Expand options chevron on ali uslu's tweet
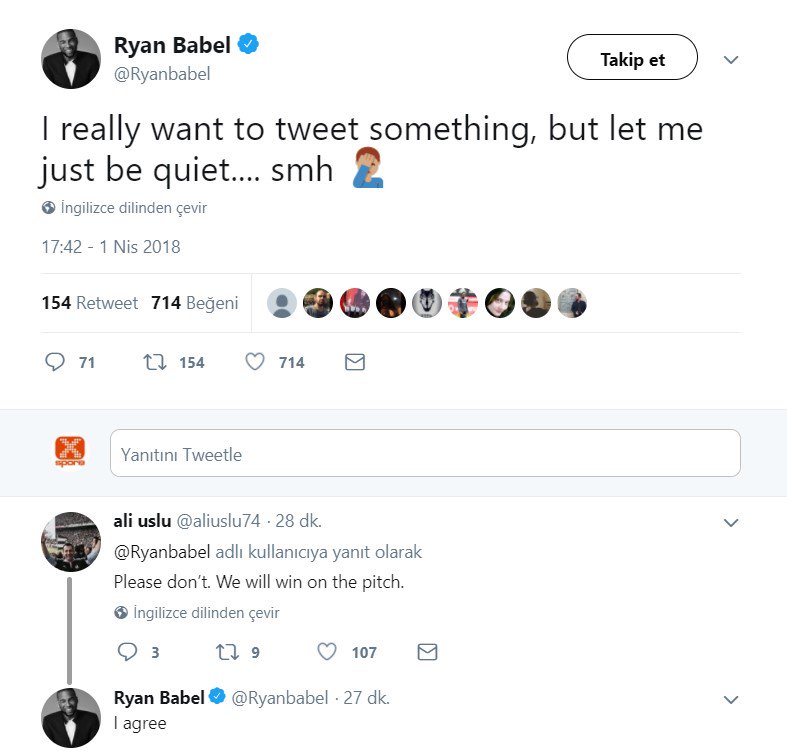 point(731,522)
